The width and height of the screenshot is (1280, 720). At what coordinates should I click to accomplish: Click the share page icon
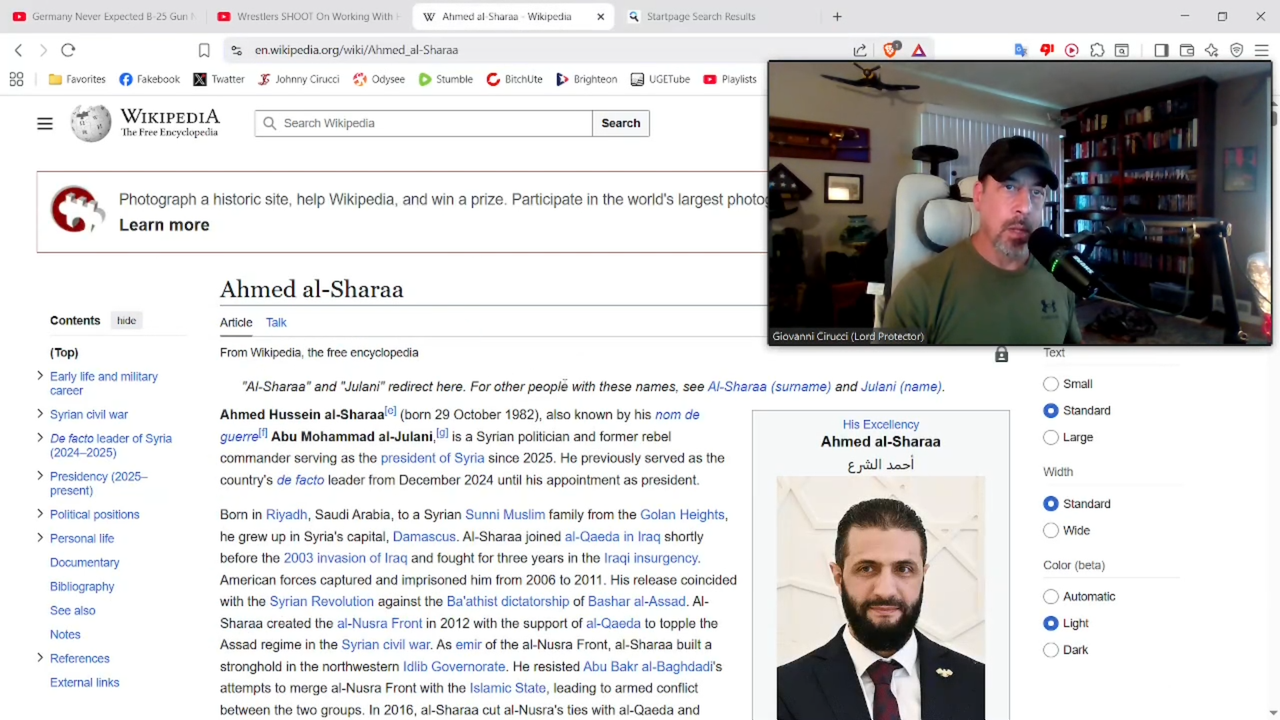(860, 50)
